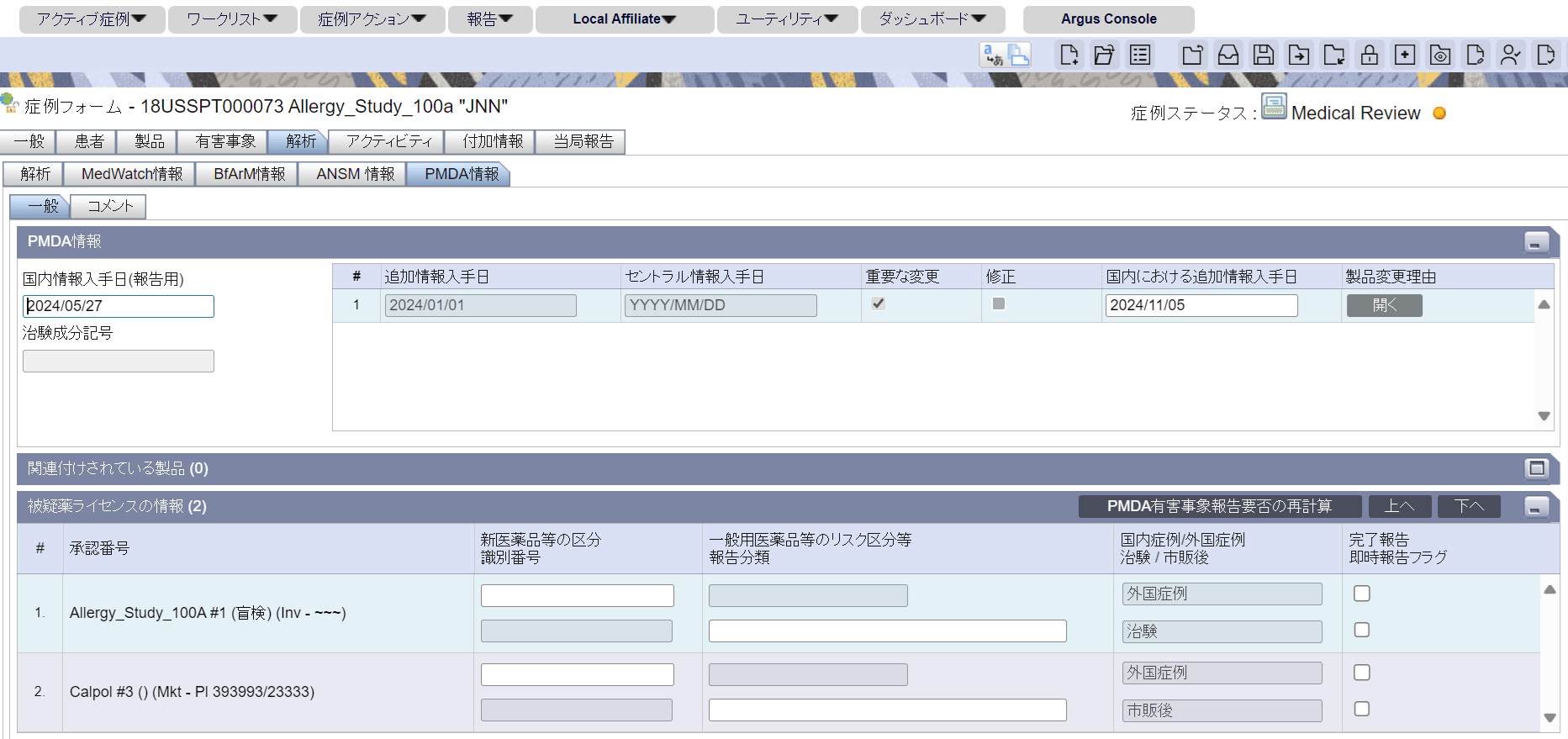
Task: Save the case with the floppy icon
Action: pyautogui.click(x=1264, y=55)
